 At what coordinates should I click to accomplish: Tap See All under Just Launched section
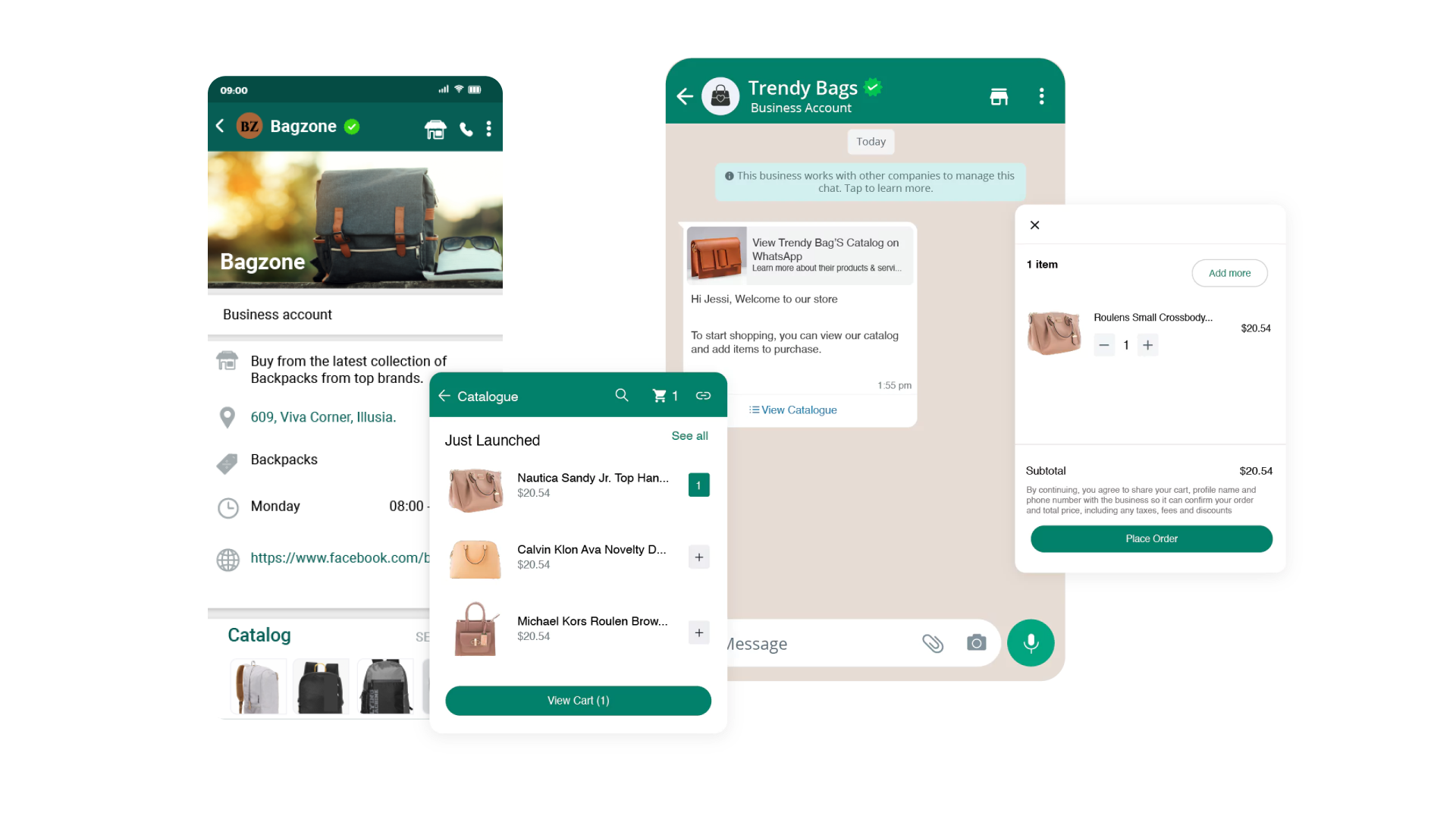[690, 435]
